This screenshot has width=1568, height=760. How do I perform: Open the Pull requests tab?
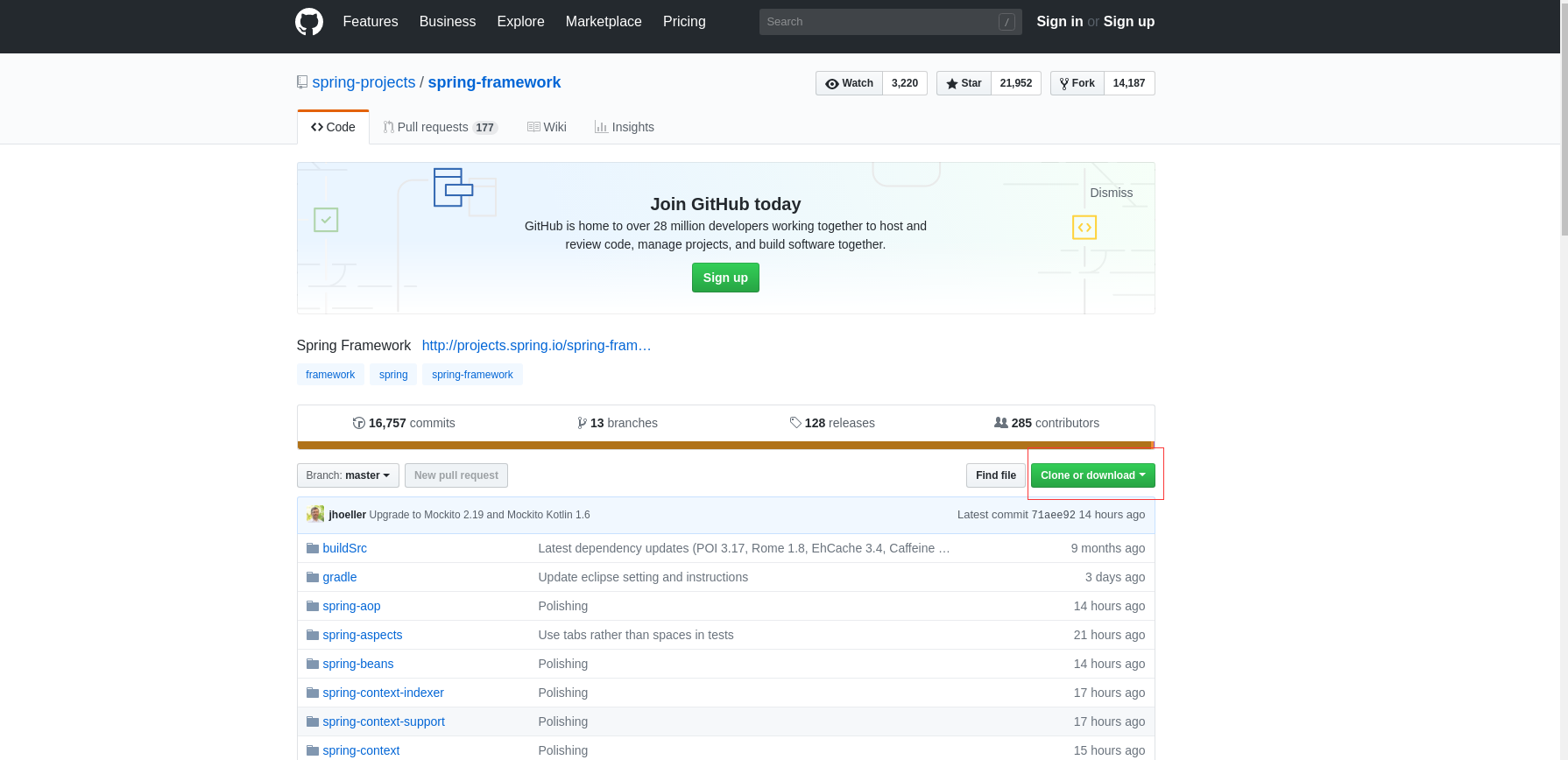[440, 127]
